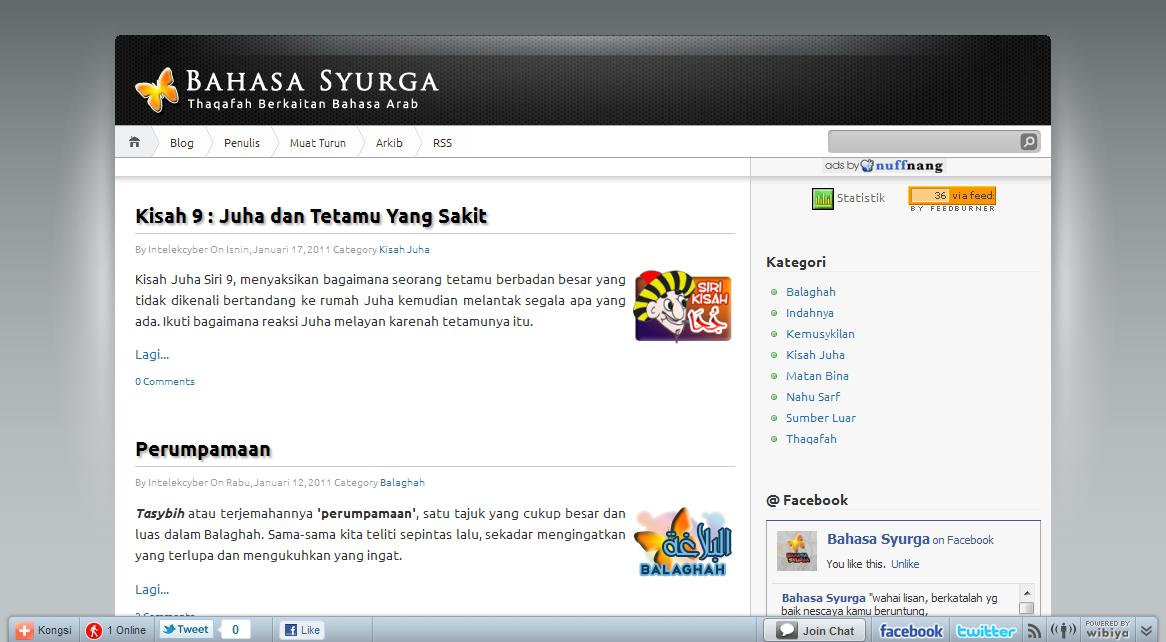Screen dimensions: 1166x642
Task: Click the Kongsi share label
Action: click(x=54, y=630)
